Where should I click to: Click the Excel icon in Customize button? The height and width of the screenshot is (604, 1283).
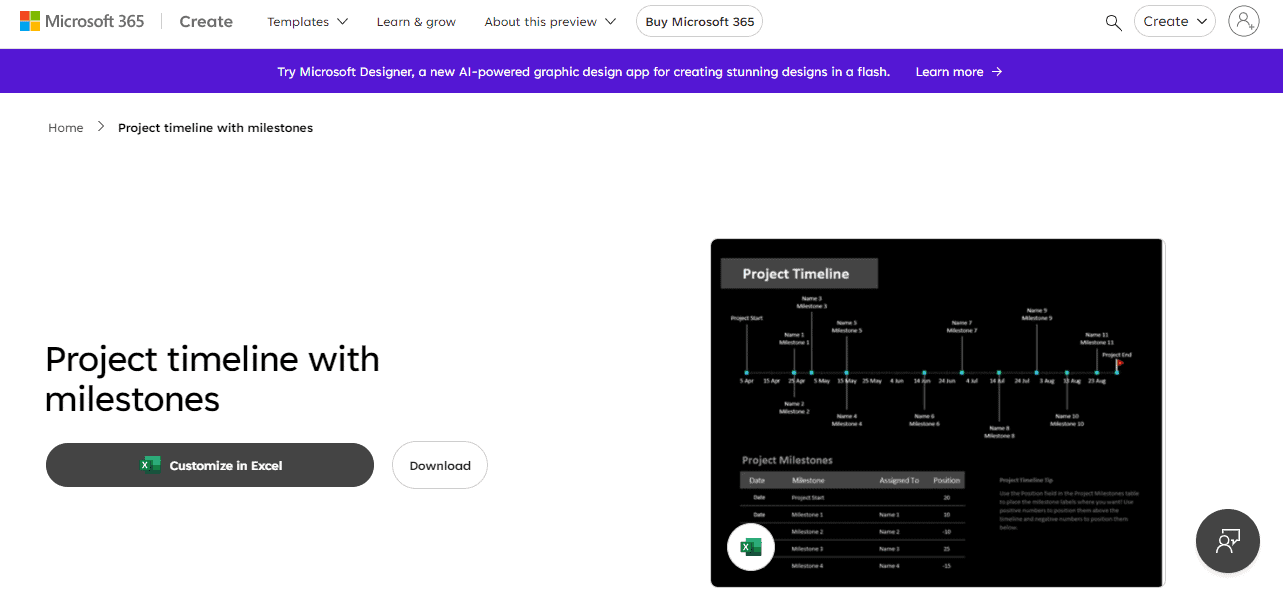(x=150, y=465)
